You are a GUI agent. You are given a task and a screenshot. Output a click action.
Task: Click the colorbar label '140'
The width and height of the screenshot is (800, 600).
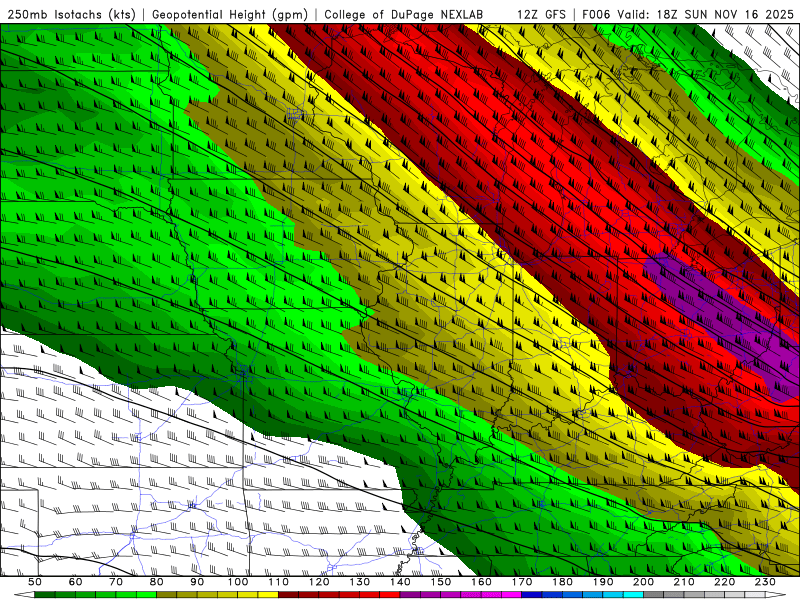[x=401, y=582]
